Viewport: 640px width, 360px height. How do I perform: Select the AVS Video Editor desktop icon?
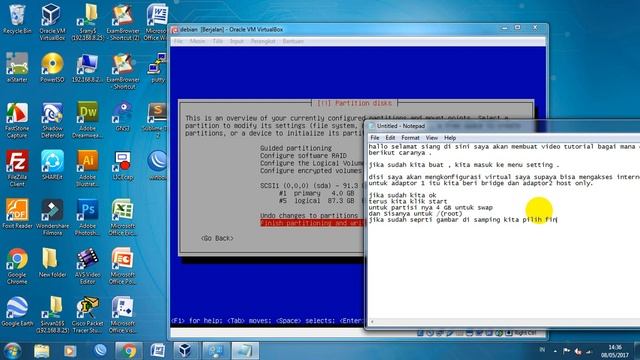coord(87,266)
